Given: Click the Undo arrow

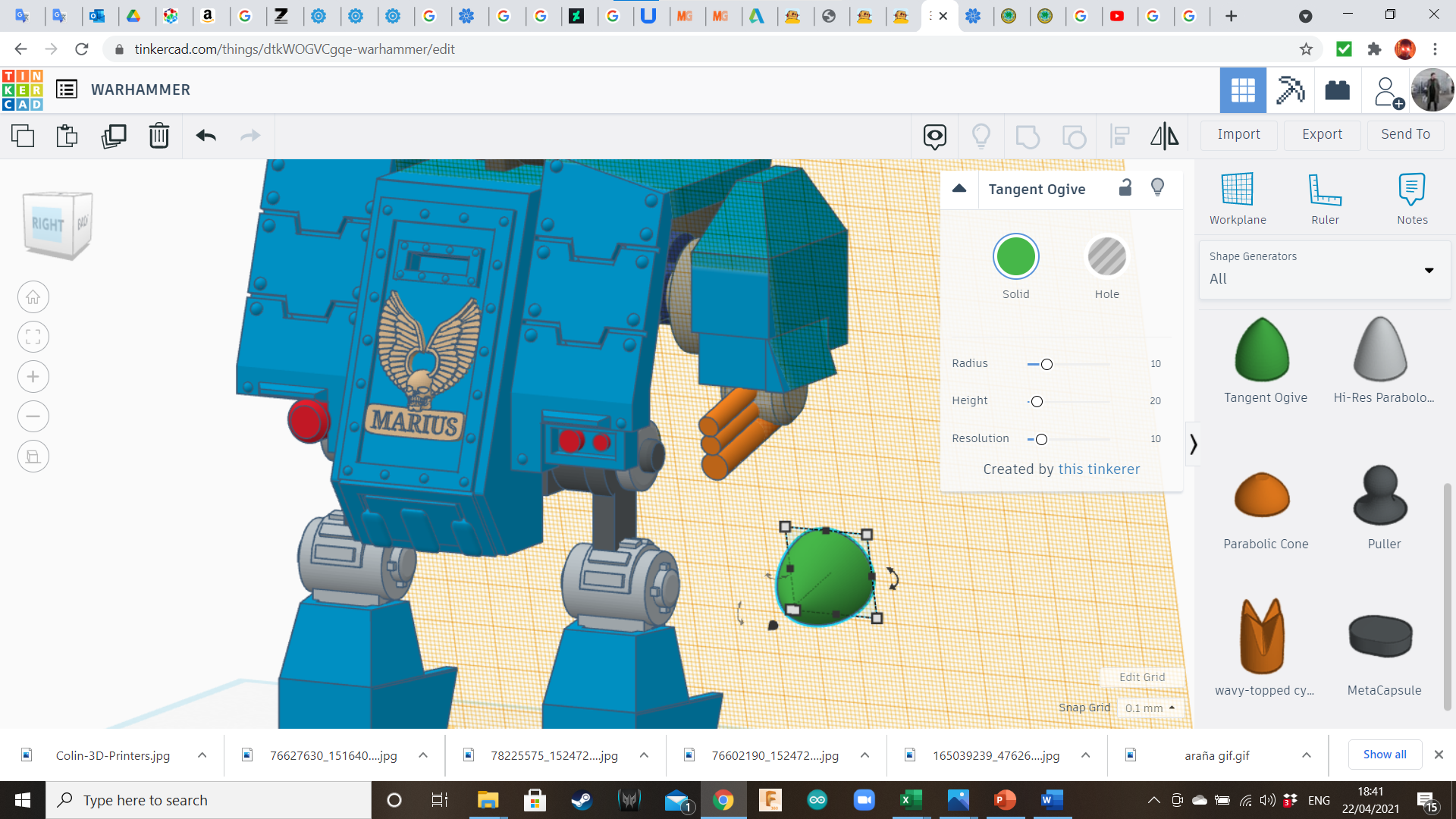Looking at the screenshot, I should [206, 136].
